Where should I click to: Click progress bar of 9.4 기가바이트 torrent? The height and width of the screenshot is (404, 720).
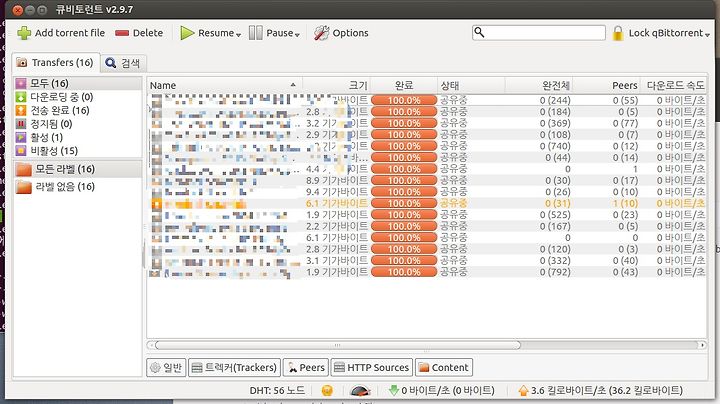(x=404, y=192)
